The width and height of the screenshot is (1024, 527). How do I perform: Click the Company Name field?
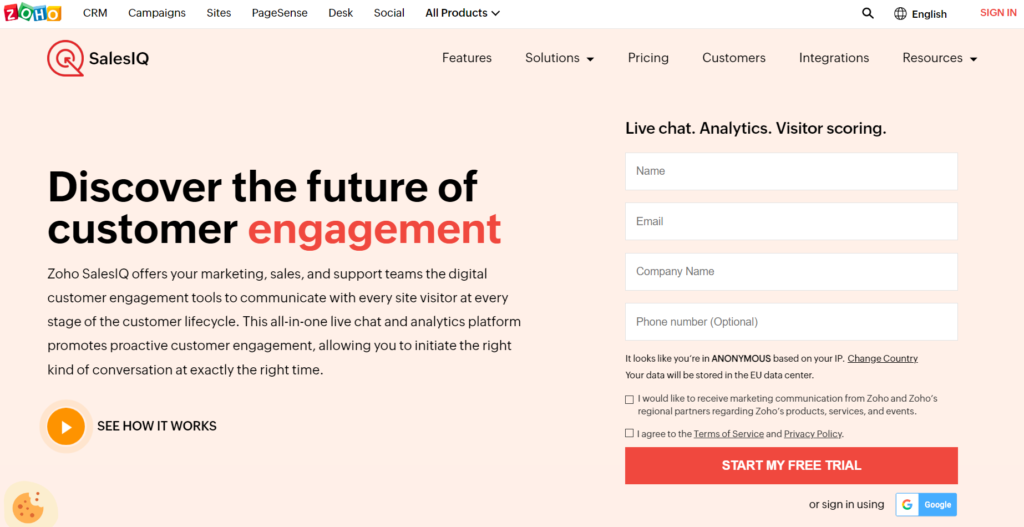pos(791,271)
